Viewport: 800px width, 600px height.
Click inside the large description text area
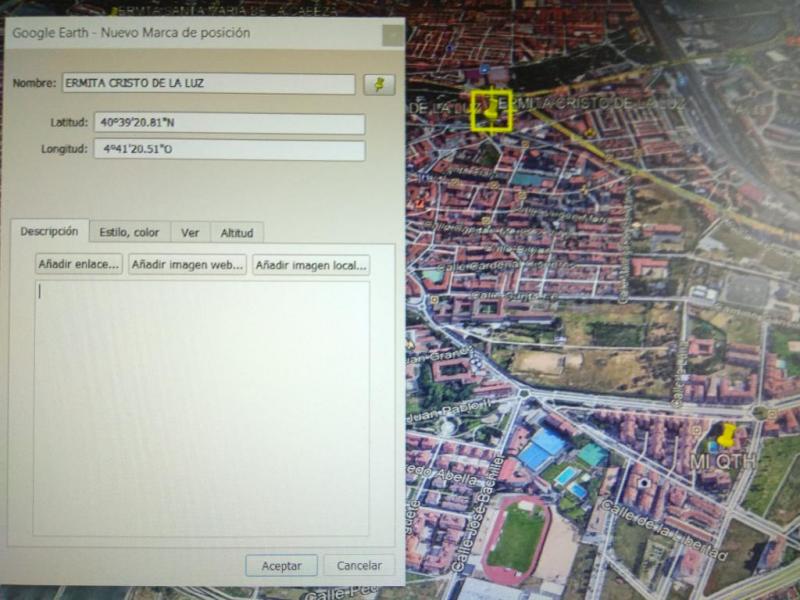[x=201, y=407]
